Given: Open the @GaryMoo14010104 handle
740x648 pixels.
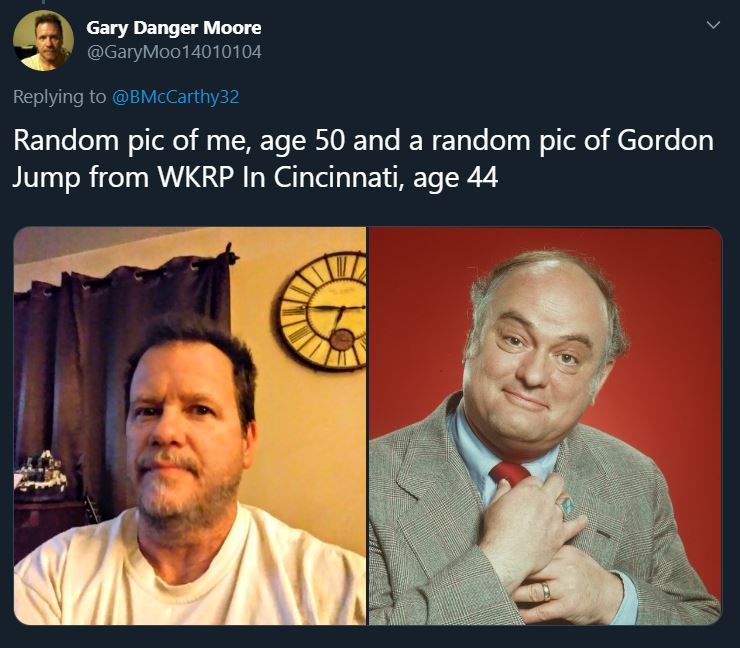Looking at the screenshot, I should click(x=174, y=52).
